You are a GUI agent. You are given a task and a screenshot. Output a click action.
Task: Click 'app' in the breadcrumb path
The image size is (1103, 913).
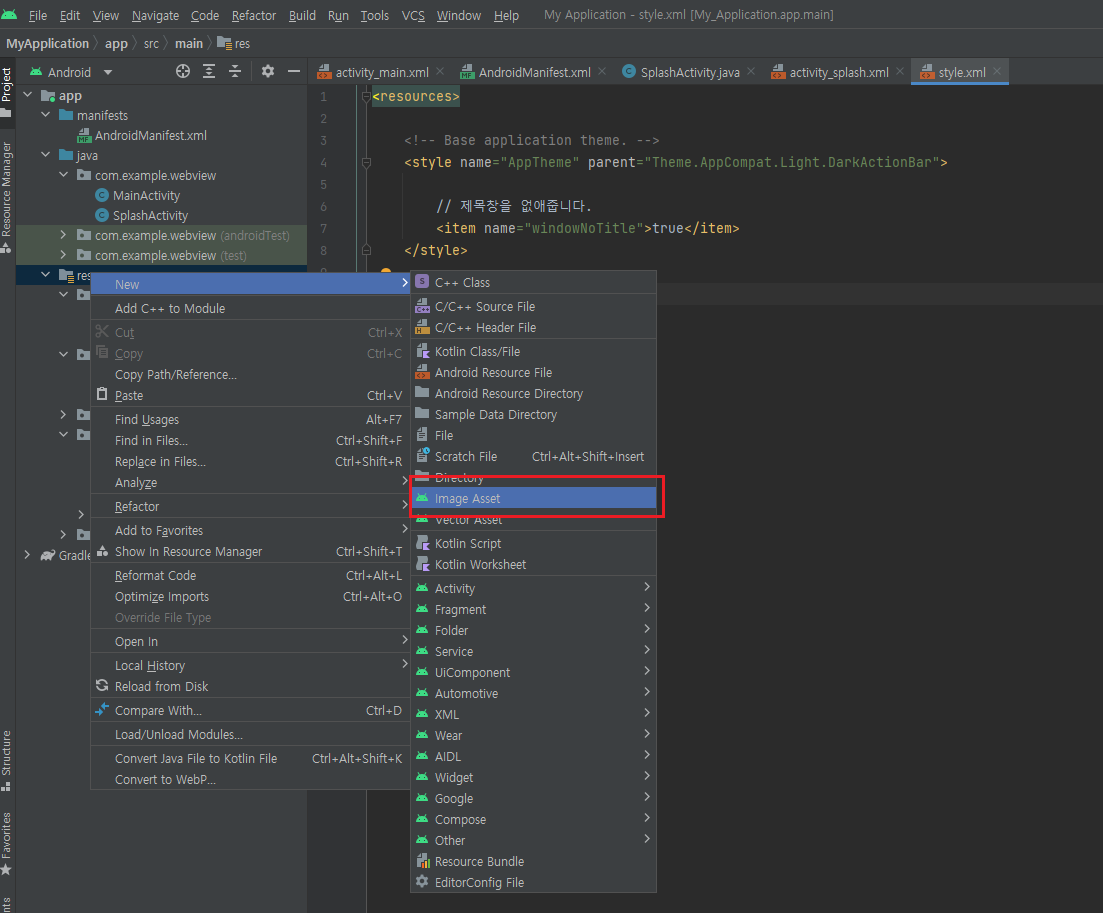point(116,44)
